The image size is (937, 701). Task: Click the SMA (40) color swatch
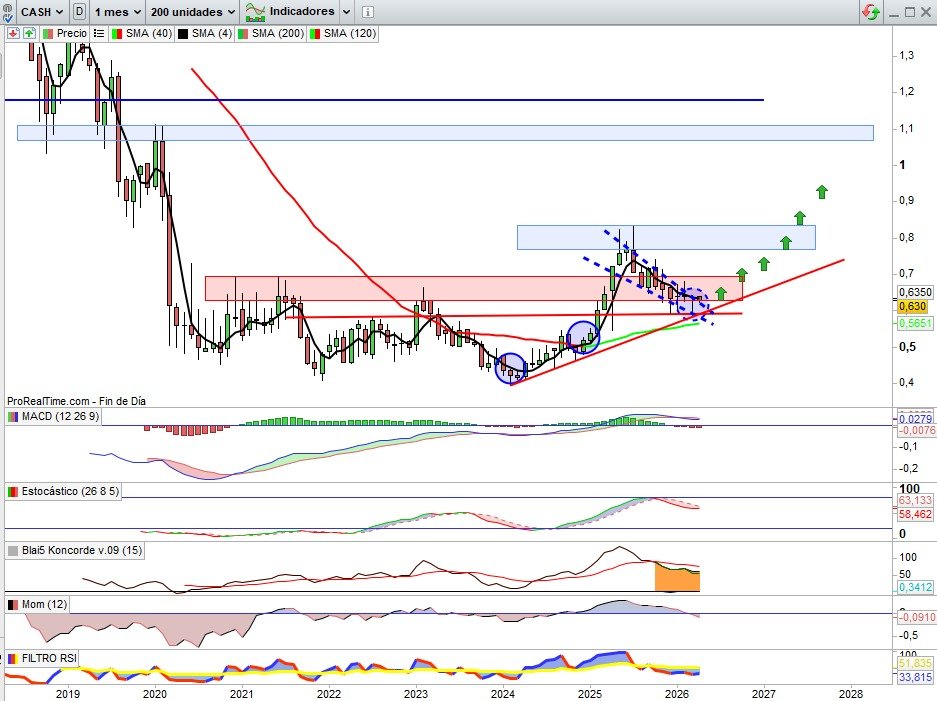tap(117, 33)
